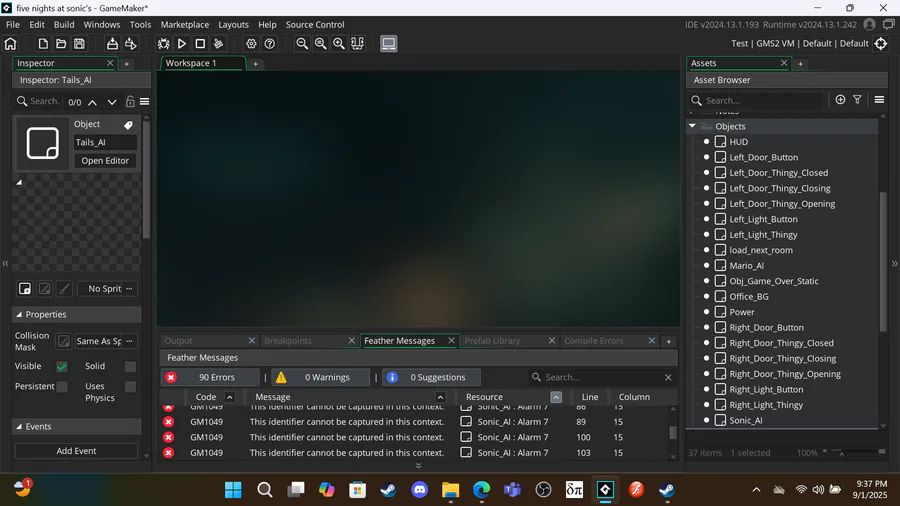Open a project with folder icon
The width and height of the screenshot is (900, 506).
pyautogui.click(x=61, y=44)
